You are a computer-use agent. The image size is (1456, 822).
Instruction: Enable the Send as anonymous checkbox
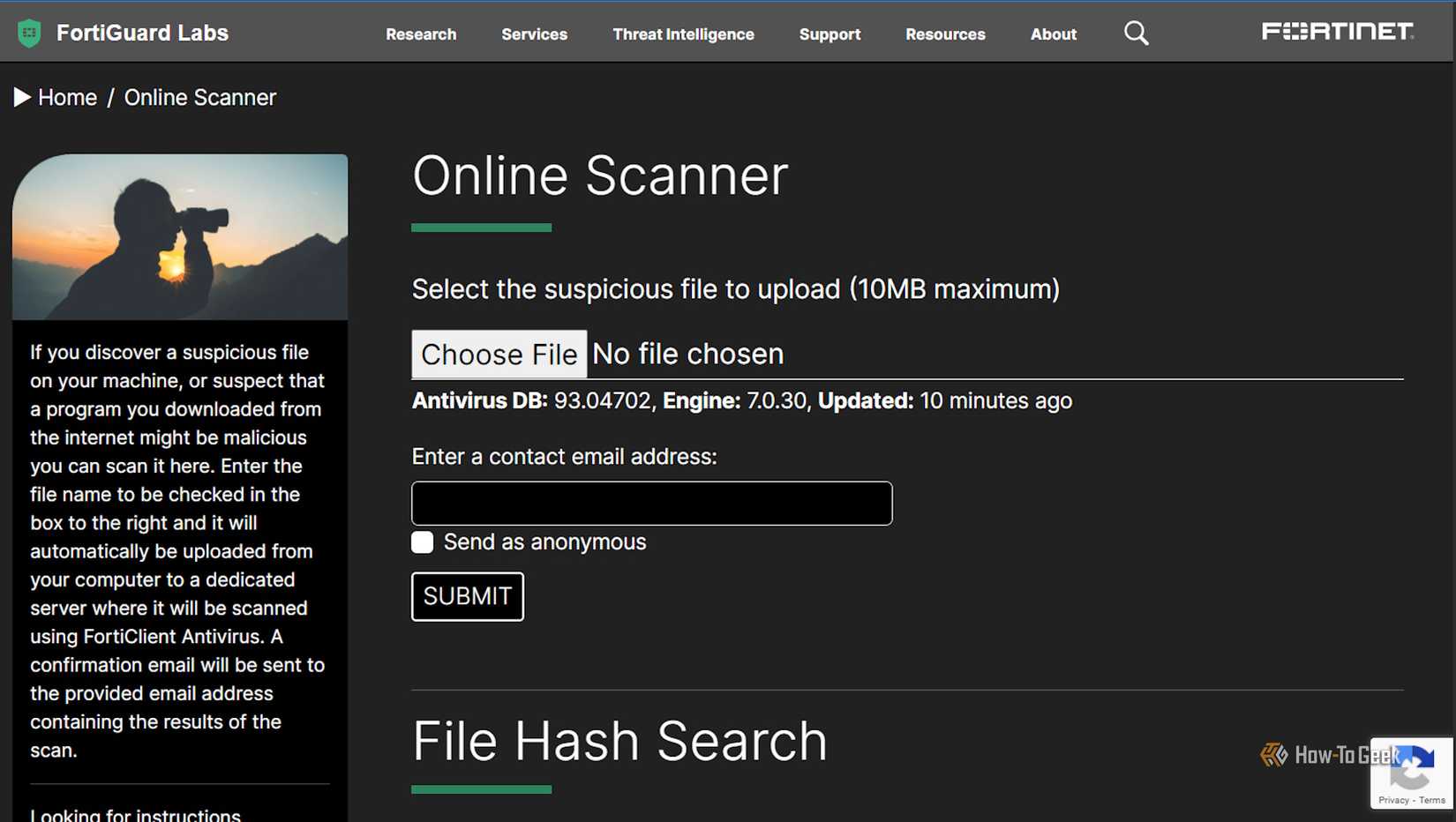422,542
